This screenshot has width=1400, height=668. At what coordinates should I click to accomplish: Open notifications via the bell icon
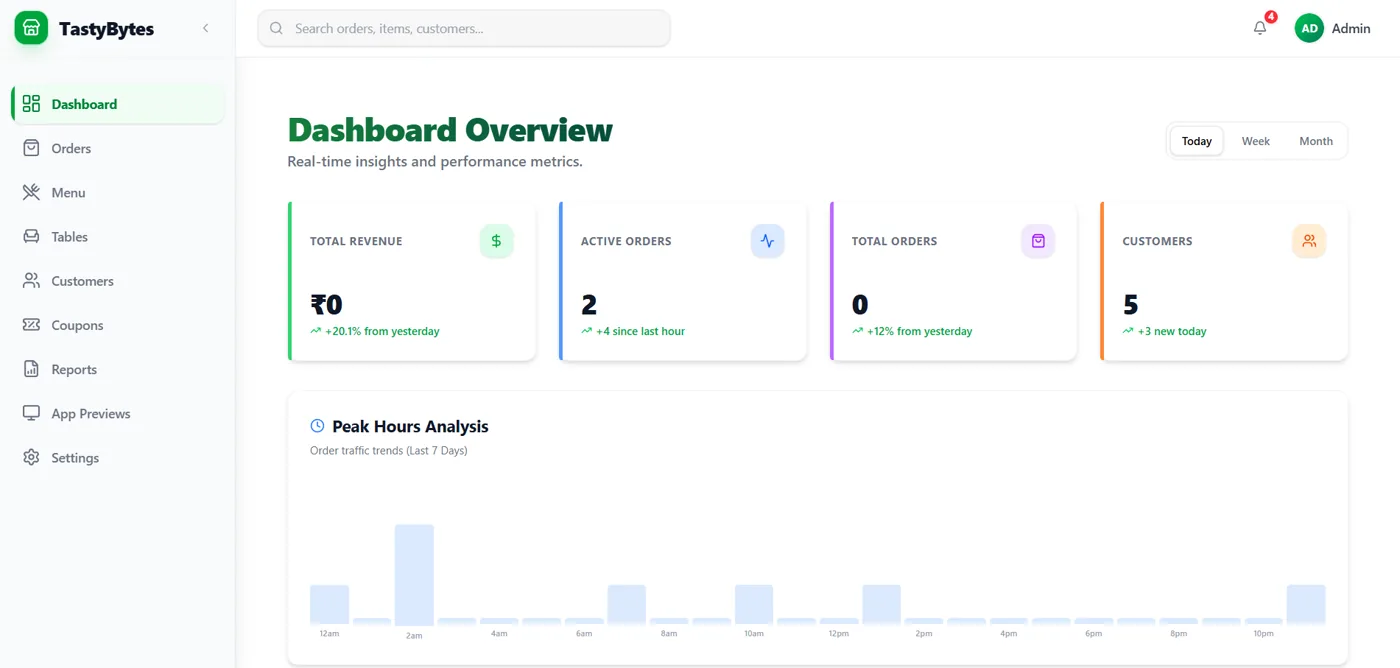[x=1260, y=28]
